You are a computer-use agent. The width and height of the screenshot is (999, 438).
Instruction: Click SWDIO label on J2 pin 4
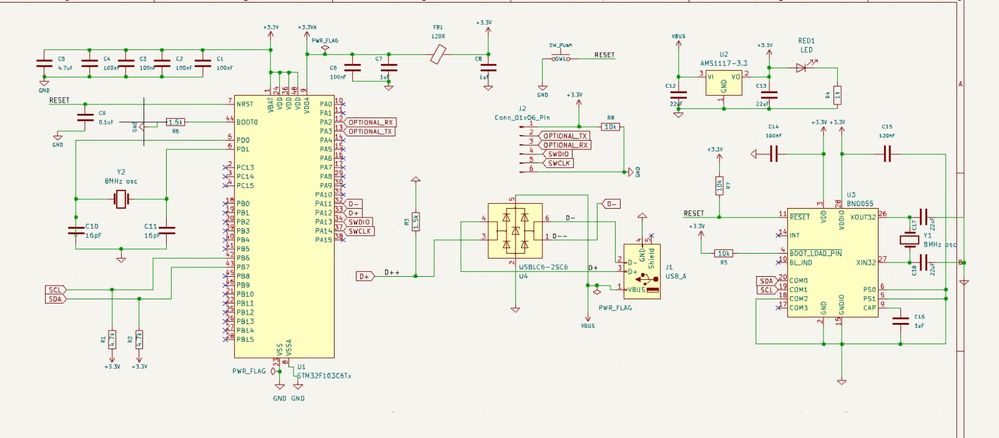(x=556, y=154)
